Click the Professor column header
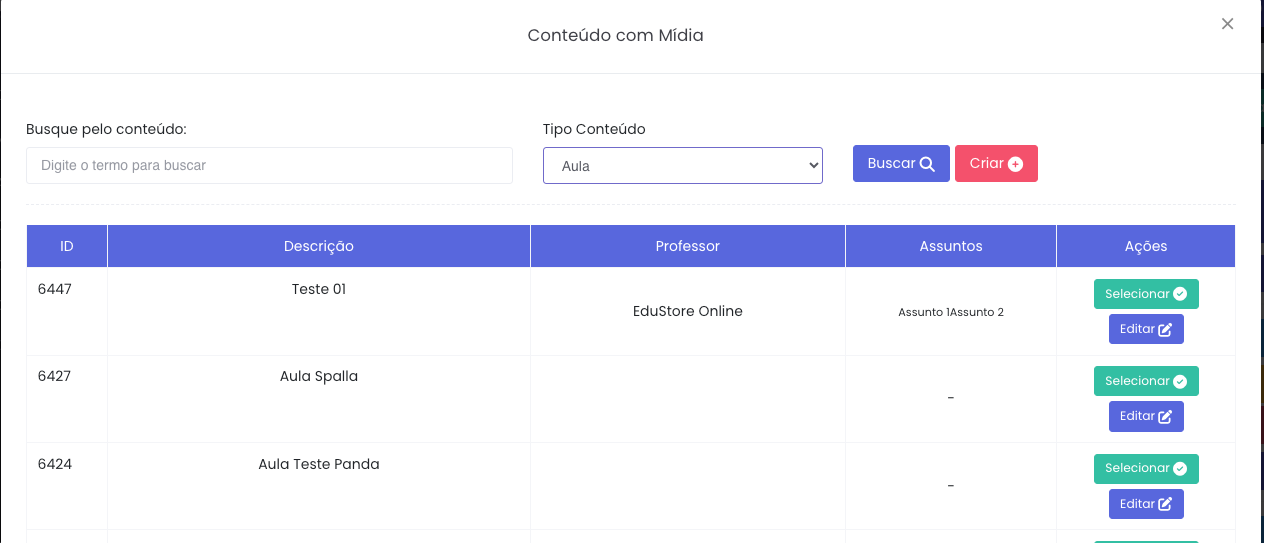The width and height of the screenshot is (1264, 543). click(x=687, y=246)
